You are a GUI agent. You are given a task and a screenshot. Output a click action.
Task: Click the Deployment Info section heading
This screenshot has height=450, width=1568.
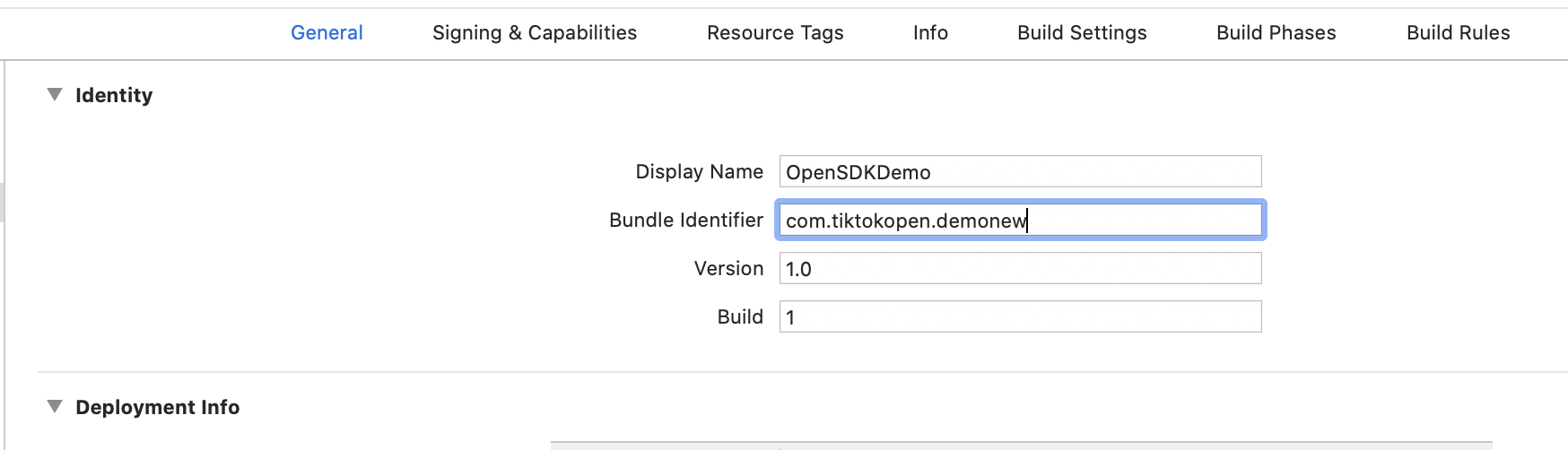click(157, 408)
